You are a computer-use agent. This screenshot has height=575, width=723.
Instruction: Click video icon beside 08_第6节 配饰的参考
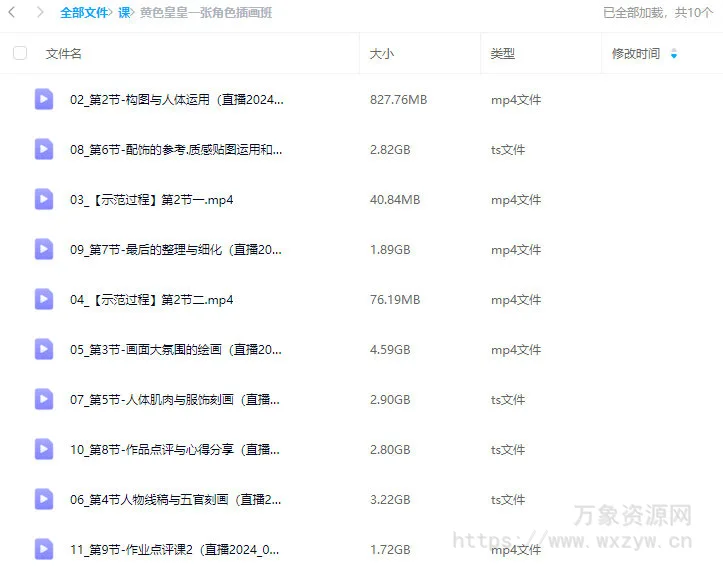pos(44,149)
